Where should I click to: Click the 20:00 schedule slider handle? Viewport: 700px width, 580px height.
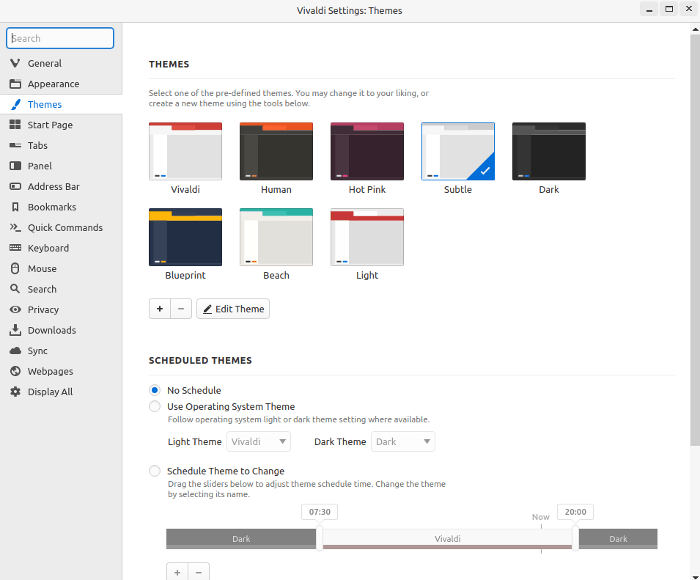click(575, 538)
